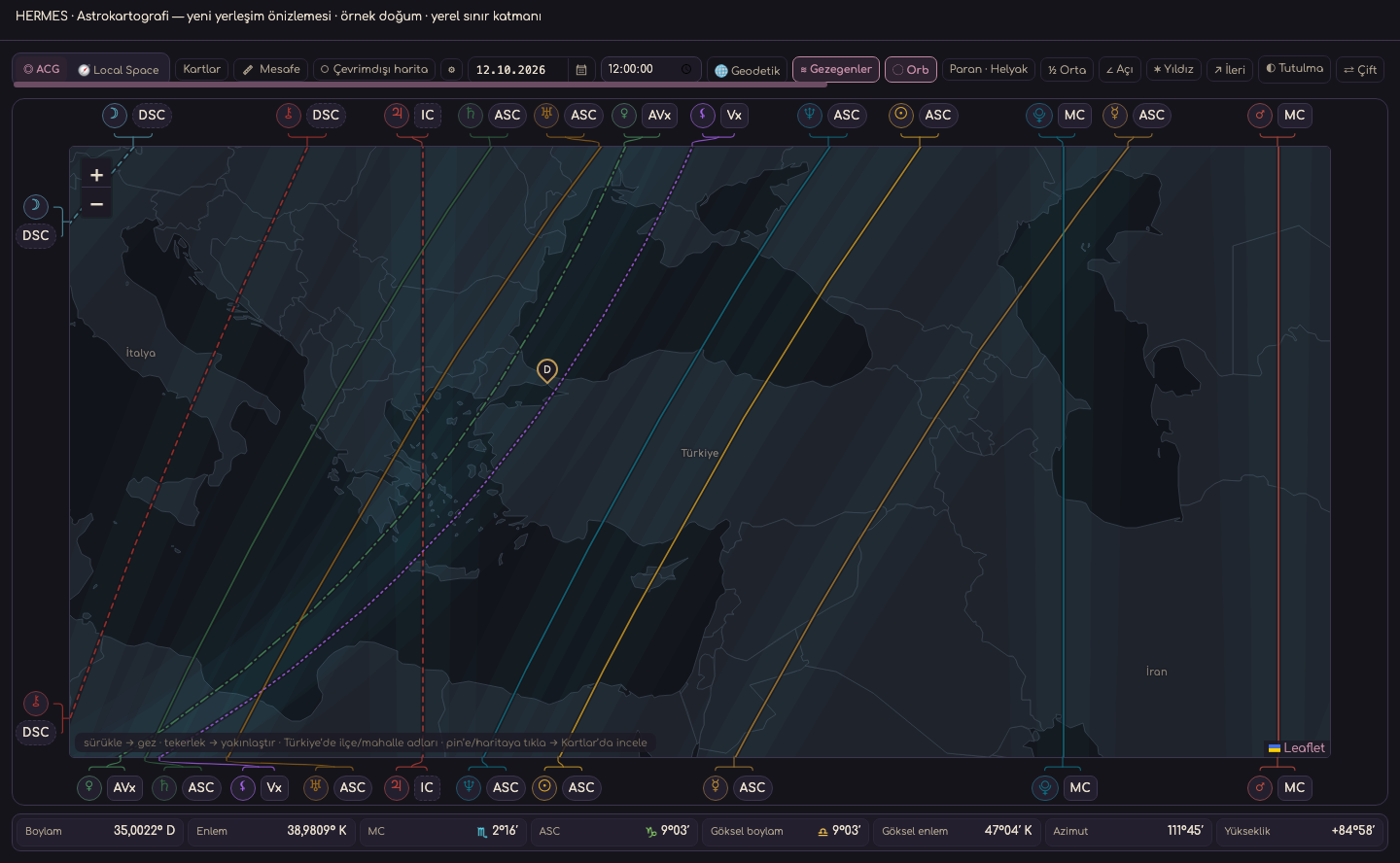Toggle the Gezegenler planets filter
This screenshot has width=1400, height=863.
[x=836, y=69]
